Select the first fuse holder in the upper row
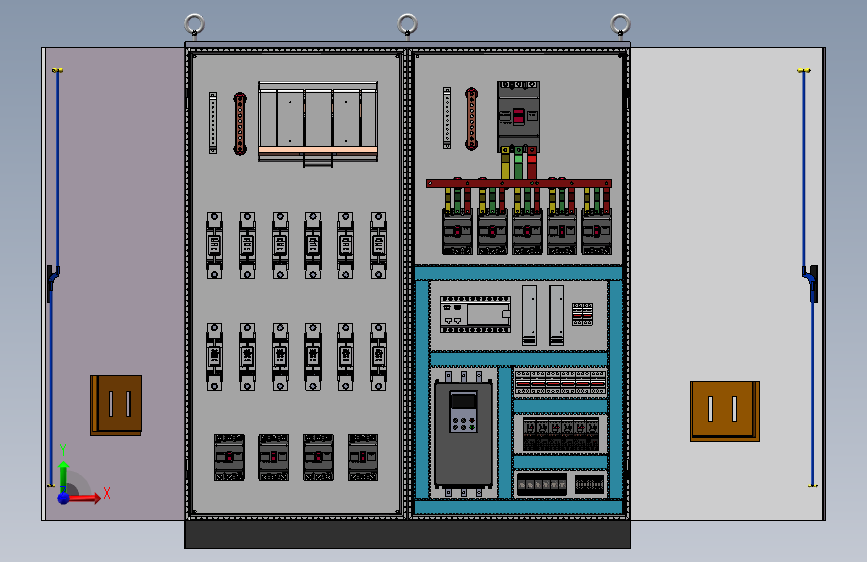867x562 pixels. [215, 245]
